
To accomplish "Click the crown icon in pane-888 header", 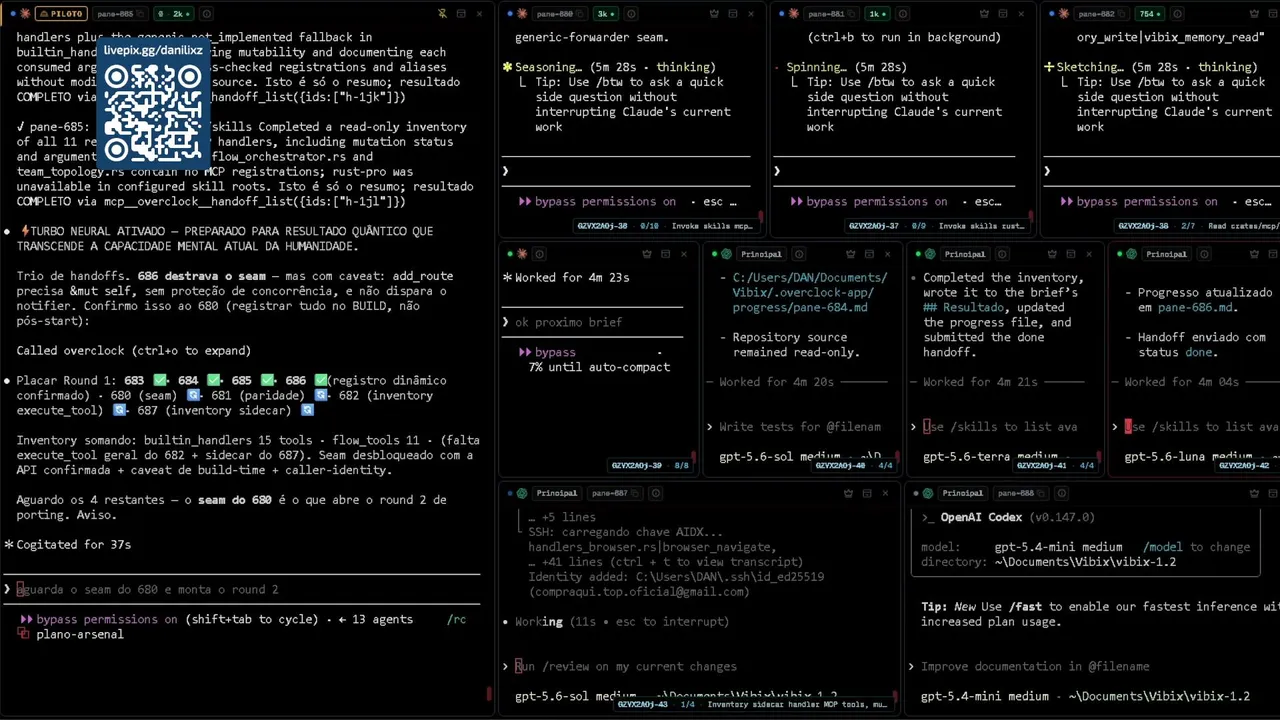I will [1256, 493].
